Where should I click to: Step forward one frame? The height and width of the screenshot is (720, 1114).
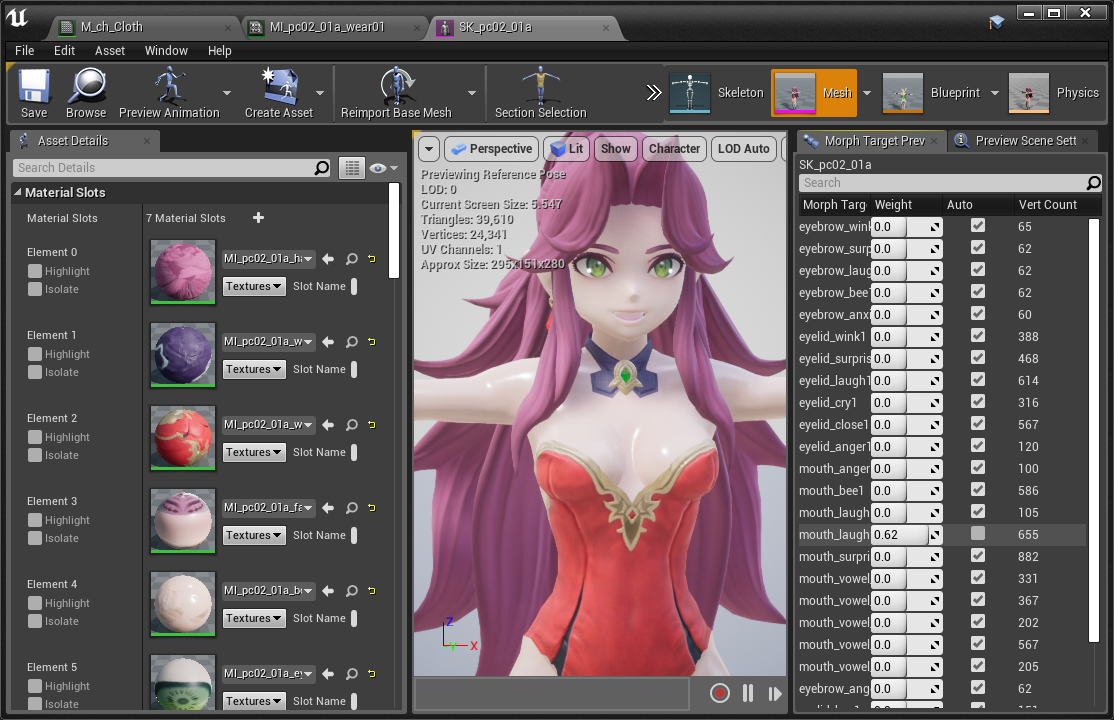pos(775,694)
